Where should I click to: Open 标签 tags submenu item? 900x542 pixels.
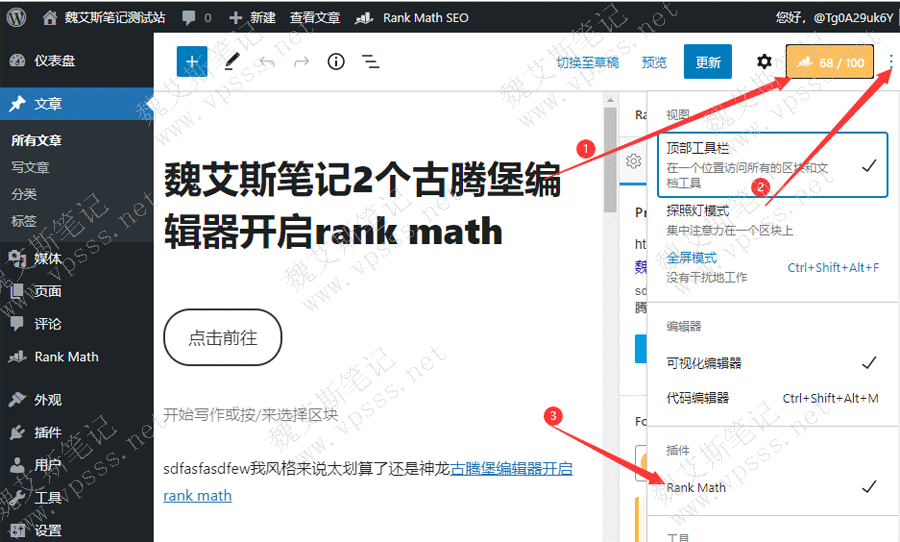24,221
